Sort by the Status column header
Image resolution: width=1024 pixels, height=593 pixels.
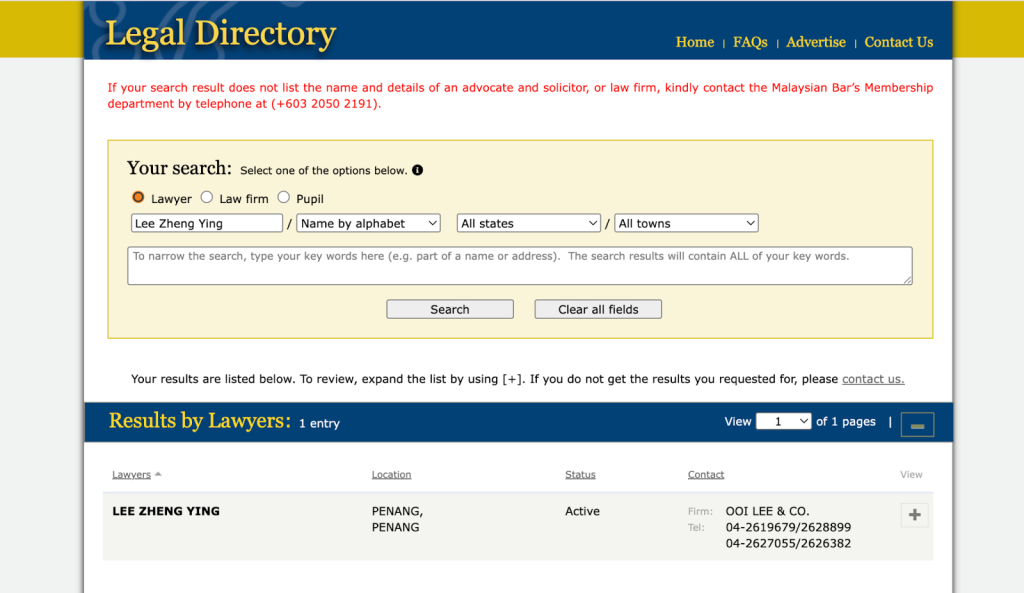(x=580, y=474)
